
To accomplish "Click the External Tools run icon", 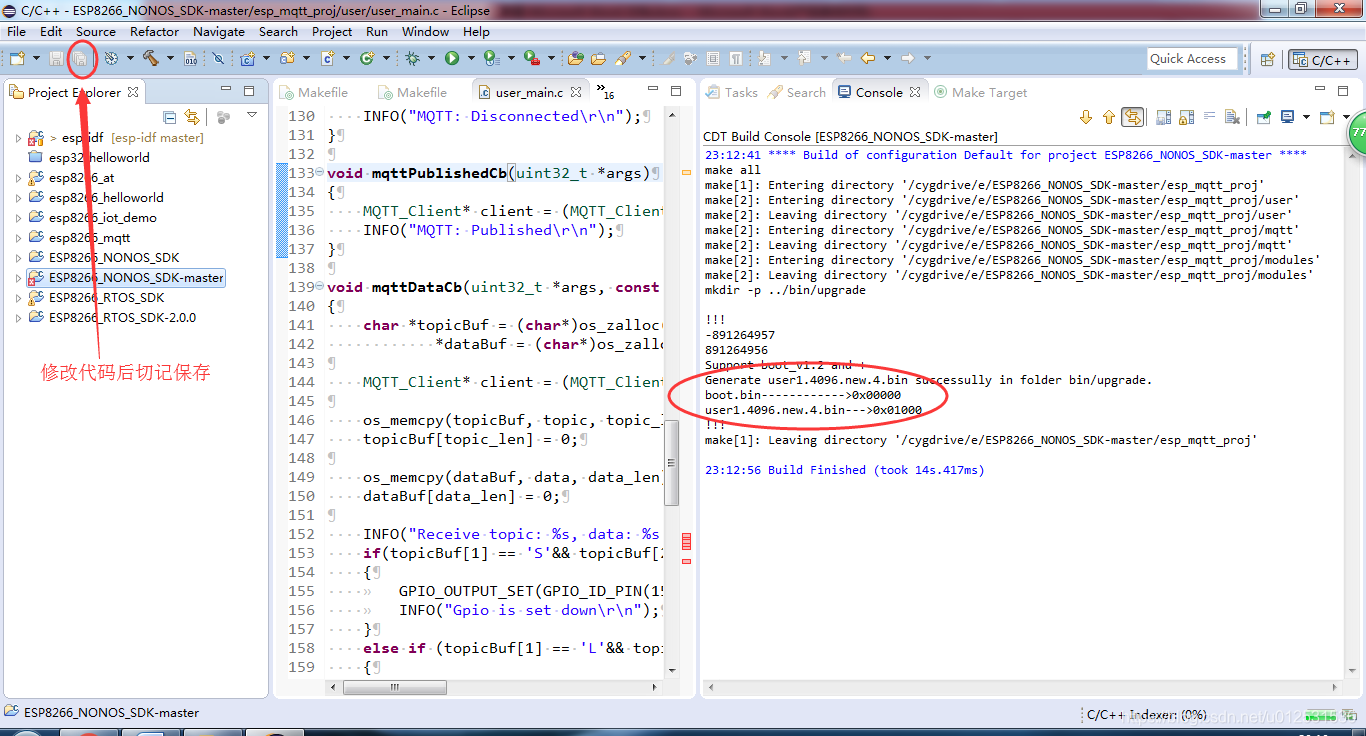I will coord(532,59).
